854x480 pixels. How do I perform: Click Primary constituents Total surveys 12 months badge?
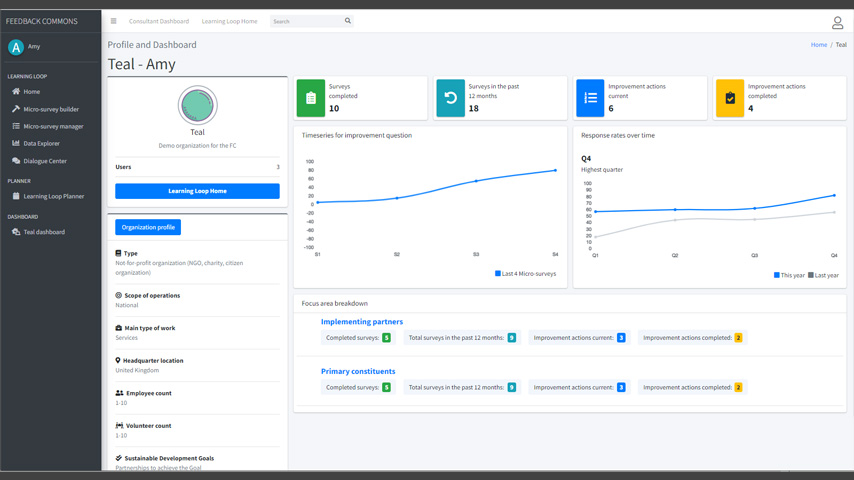click(x=511, y=387)
